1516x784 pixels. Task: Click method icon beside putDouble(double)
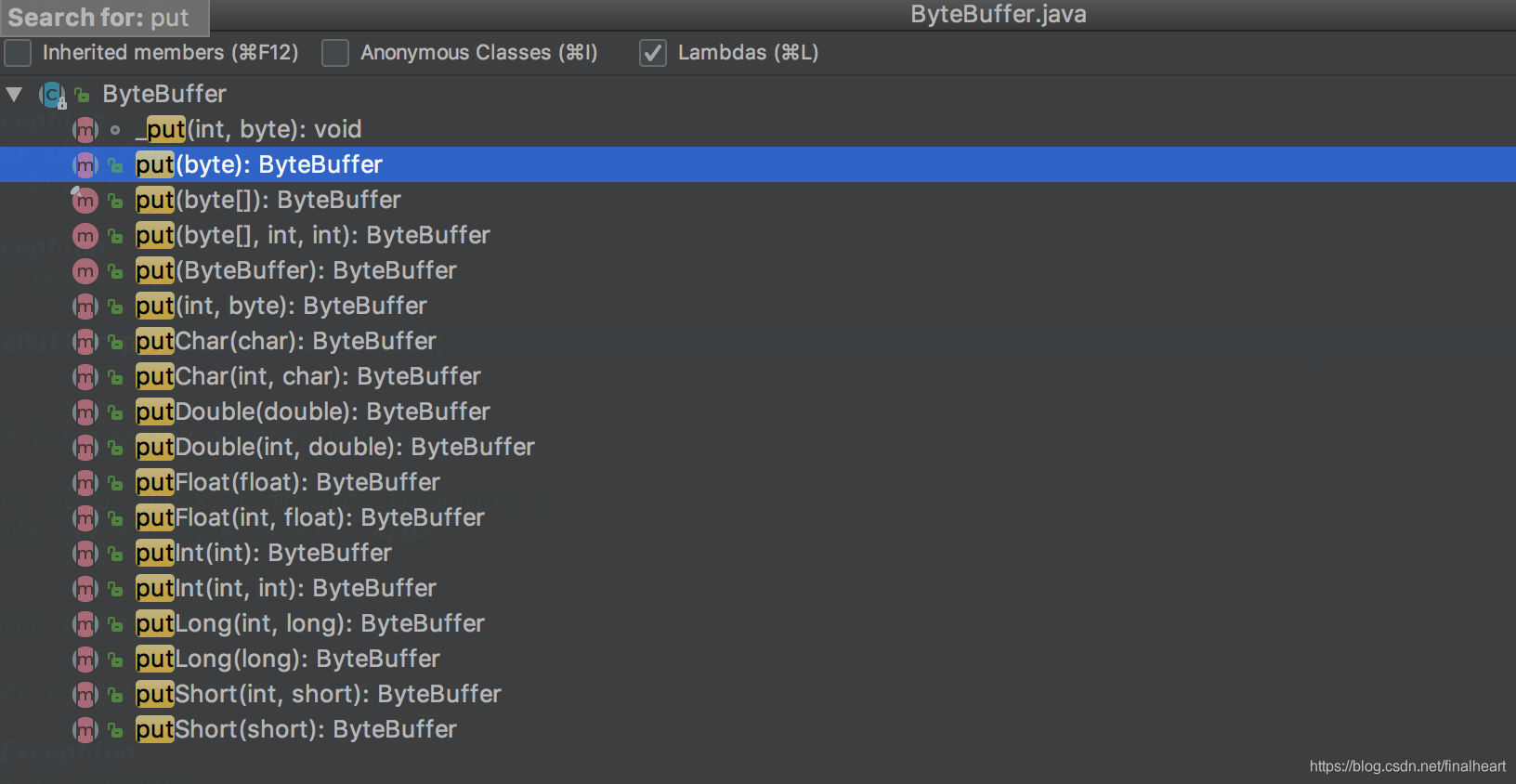pyautogui.click(x=85, y=412)
